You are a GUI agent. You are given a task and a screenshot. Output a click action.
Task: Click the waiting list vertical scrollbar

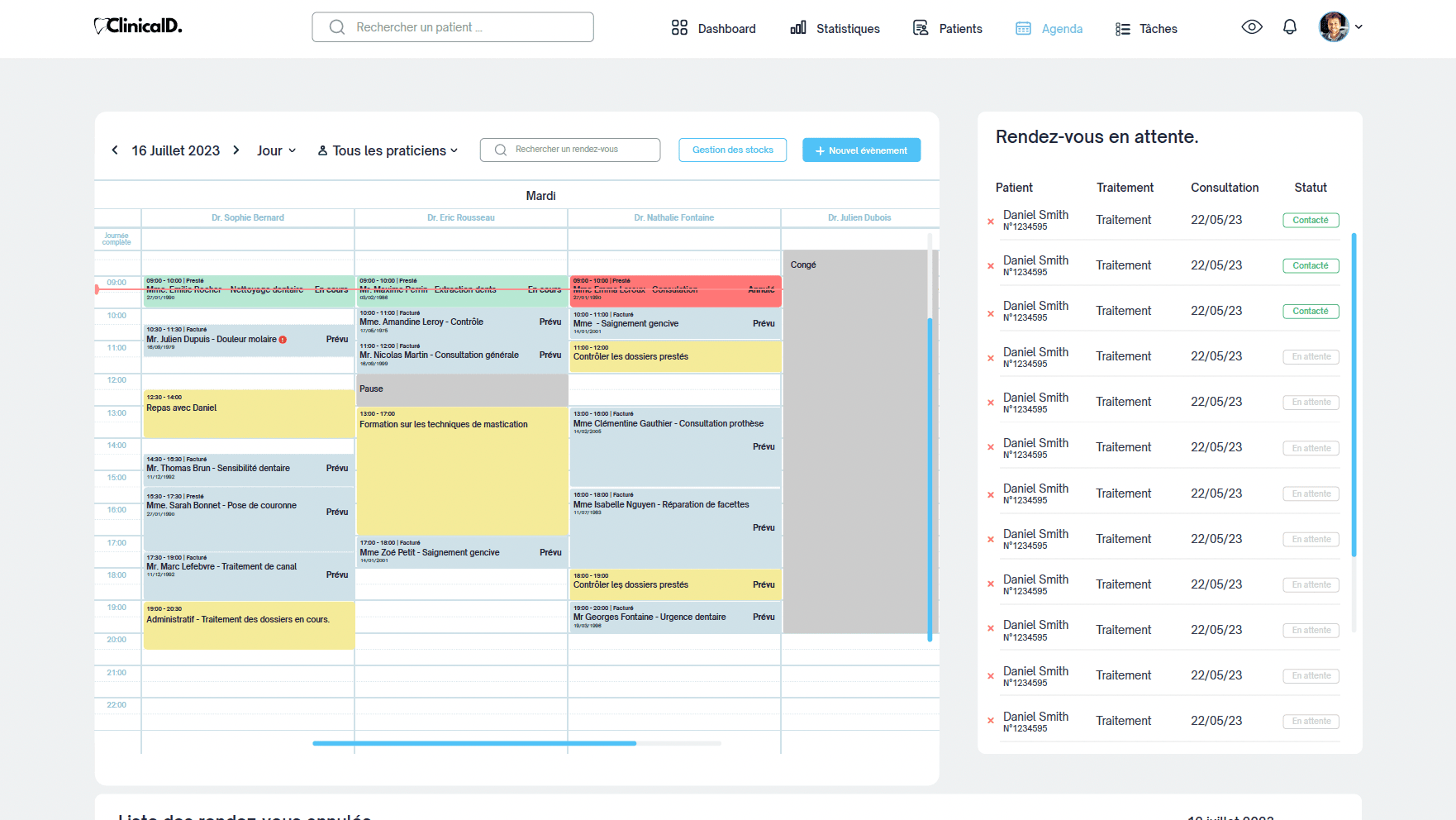1354,395
